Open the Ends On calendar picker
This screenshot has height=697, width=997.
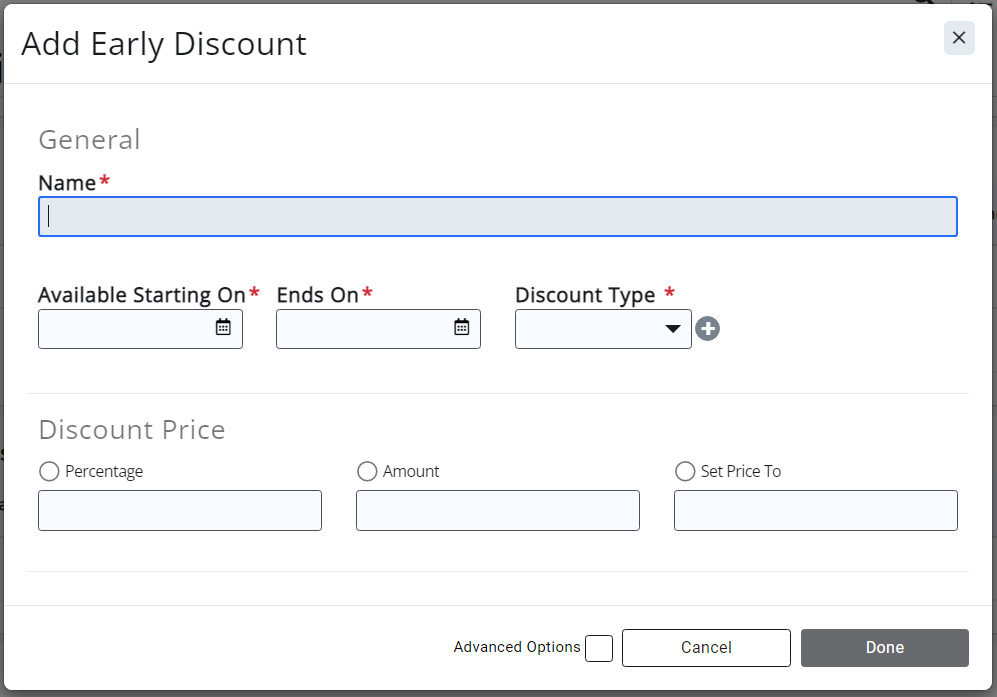[461, 327]
